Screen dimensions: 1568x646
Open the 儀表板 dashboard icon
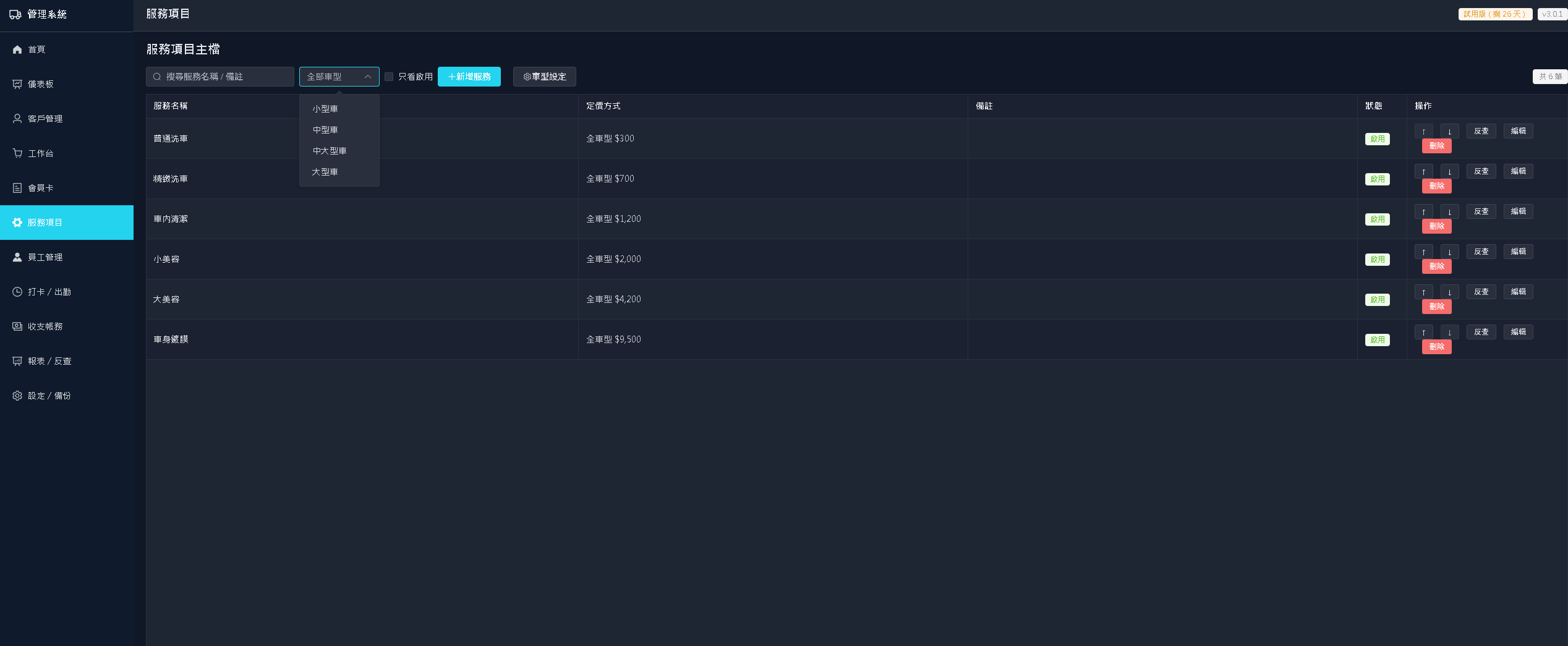[17, 84]
